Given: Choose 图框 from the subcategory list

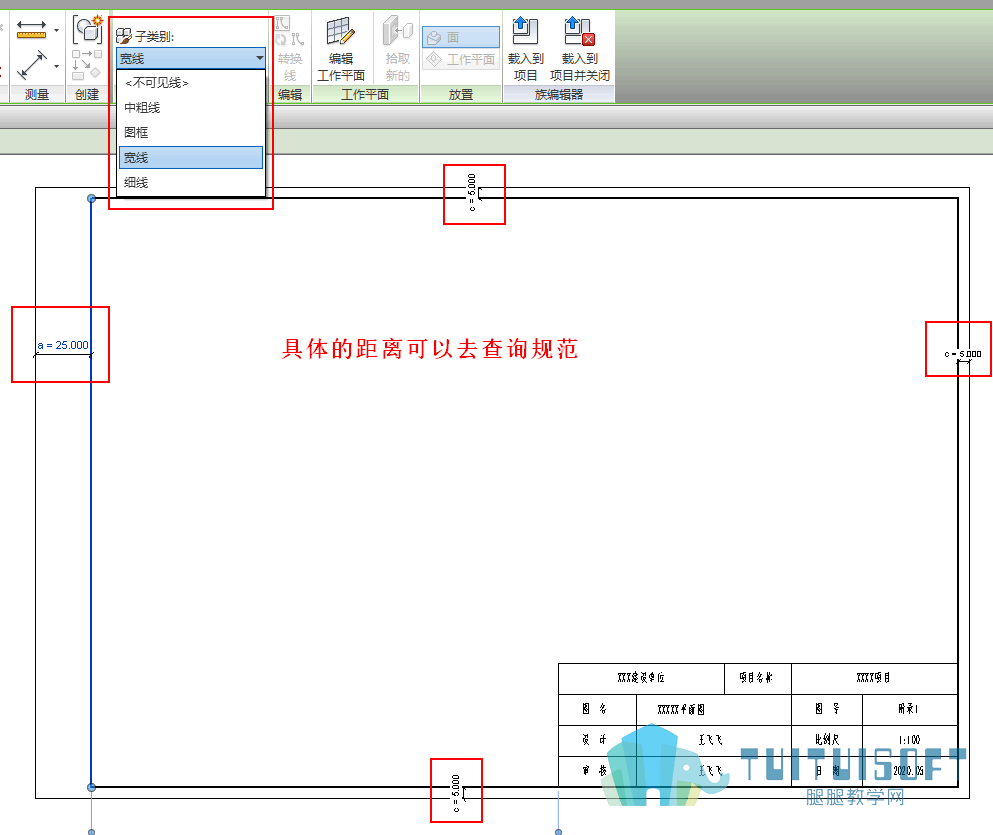Looking at the screenshot, I should pyautogui.click(x=191, y=132).
